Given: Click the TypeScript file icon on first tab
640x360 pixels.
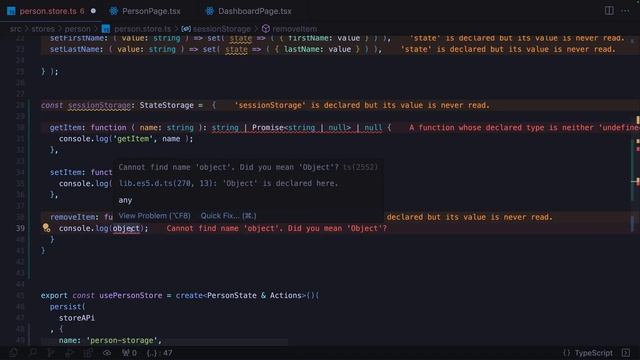Looking at the screenshot, I should point(11,11).
